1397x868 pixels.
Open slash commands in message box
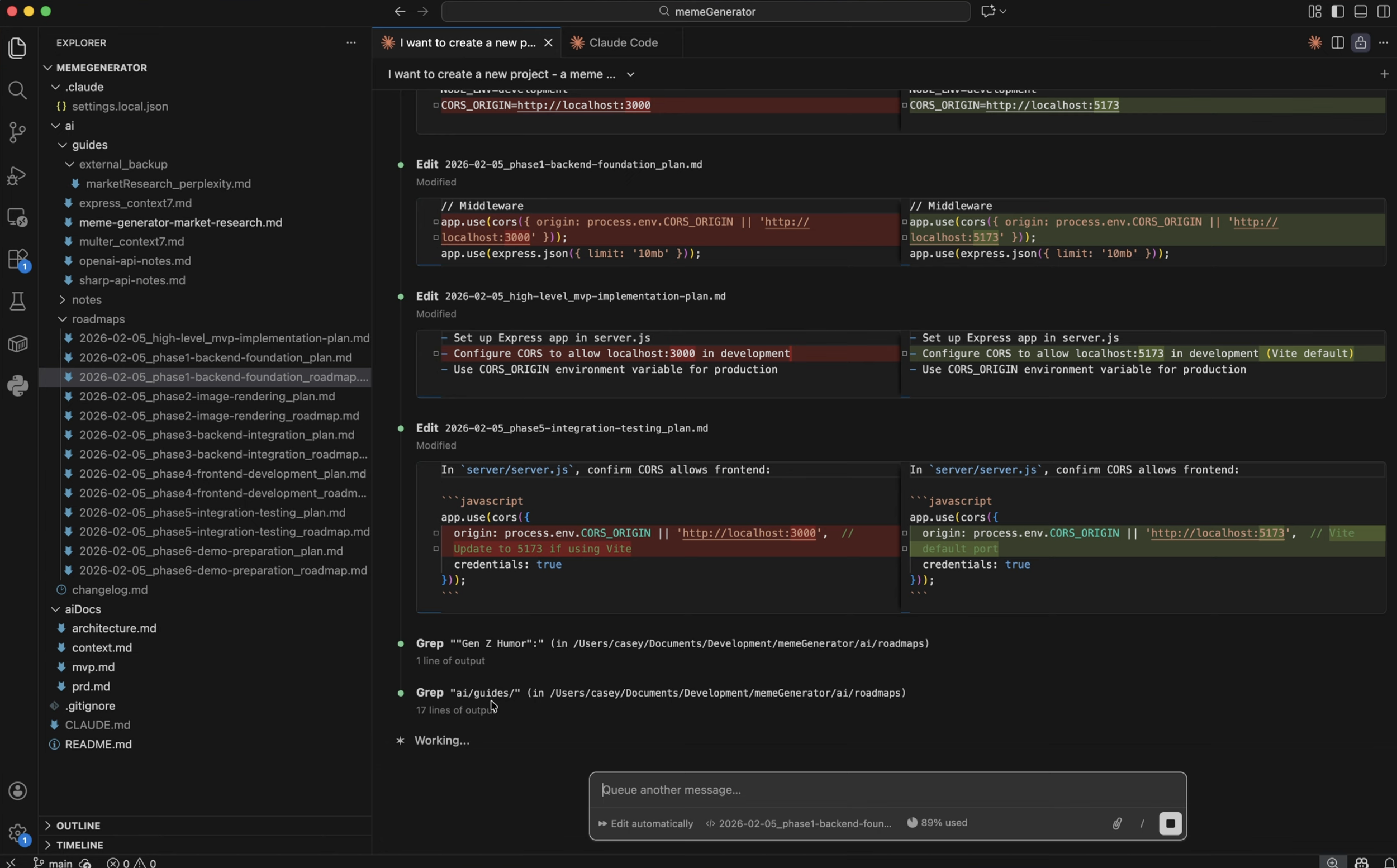[1142, 824]
